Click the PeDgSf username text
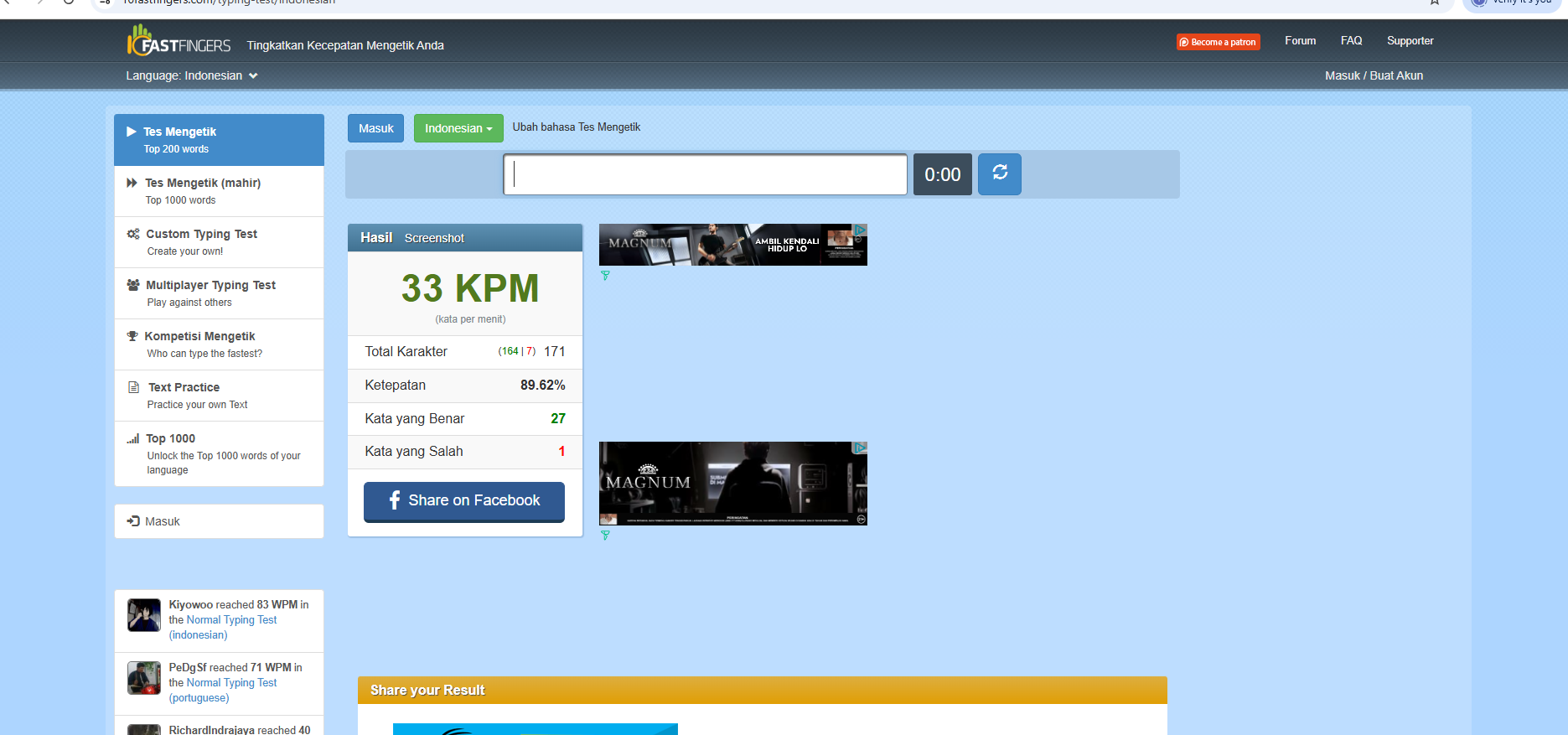 click(188, 667)
